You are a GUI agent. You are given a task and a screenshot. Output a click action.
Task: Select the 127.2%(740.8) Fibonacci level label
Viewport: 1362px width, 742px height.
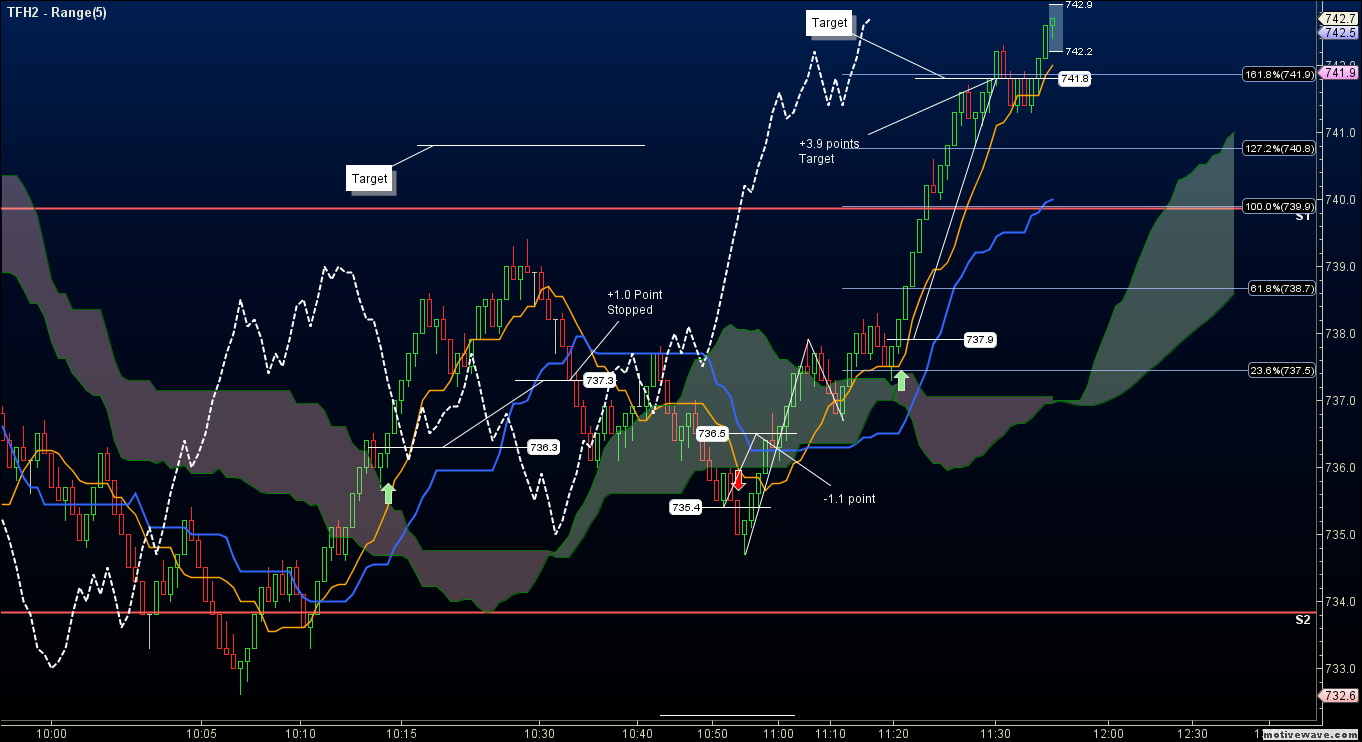1277,148
